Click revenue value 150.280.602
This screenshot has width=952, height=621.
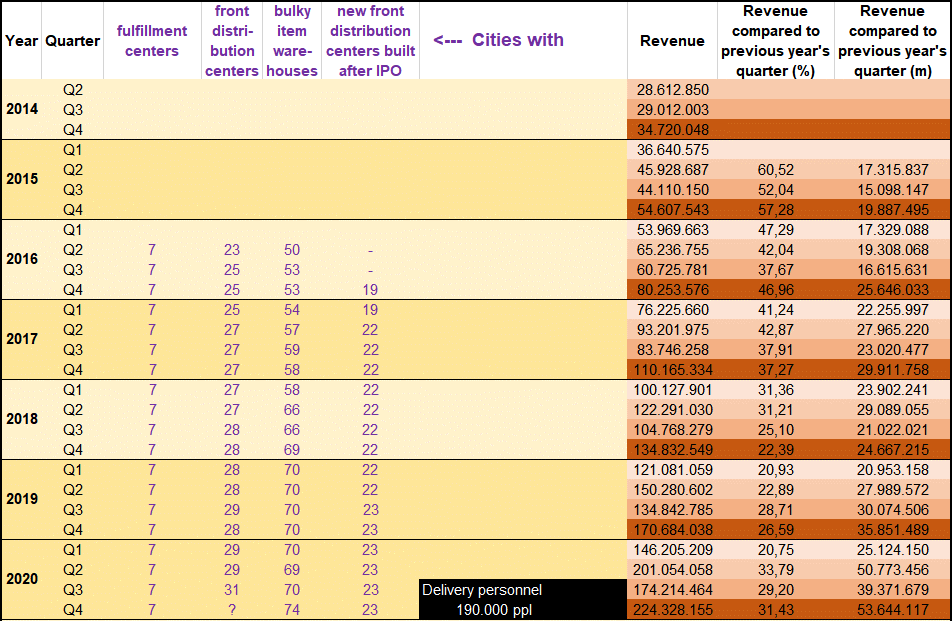(x=673, y=490)
